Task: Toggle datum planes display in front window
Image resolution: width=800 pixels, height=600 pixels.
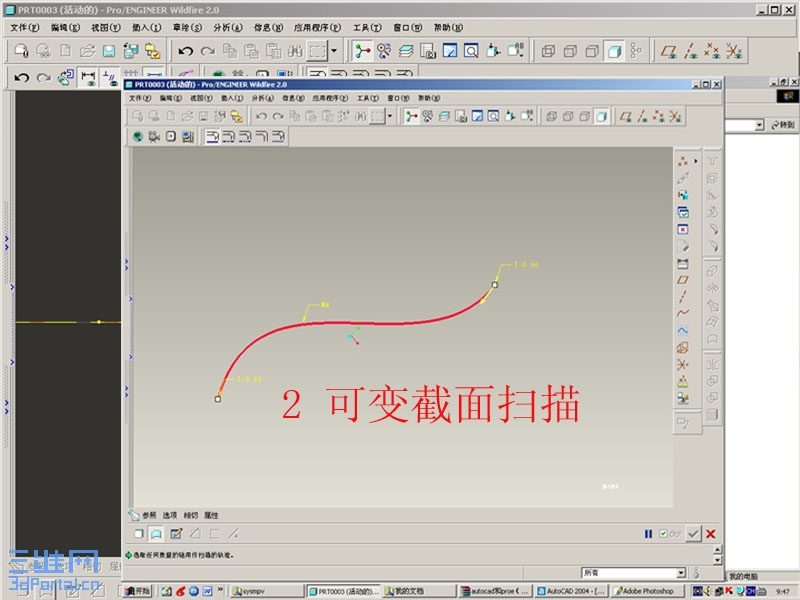Action: pyautogui.click(x=626, y=116)
